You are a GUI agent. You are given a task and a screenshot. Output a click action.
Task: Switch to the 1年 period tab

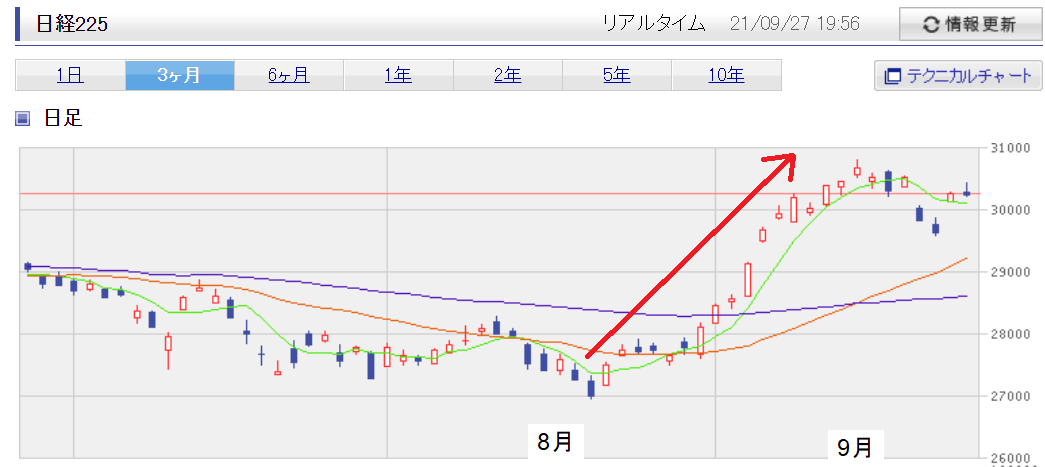[399, 75]
